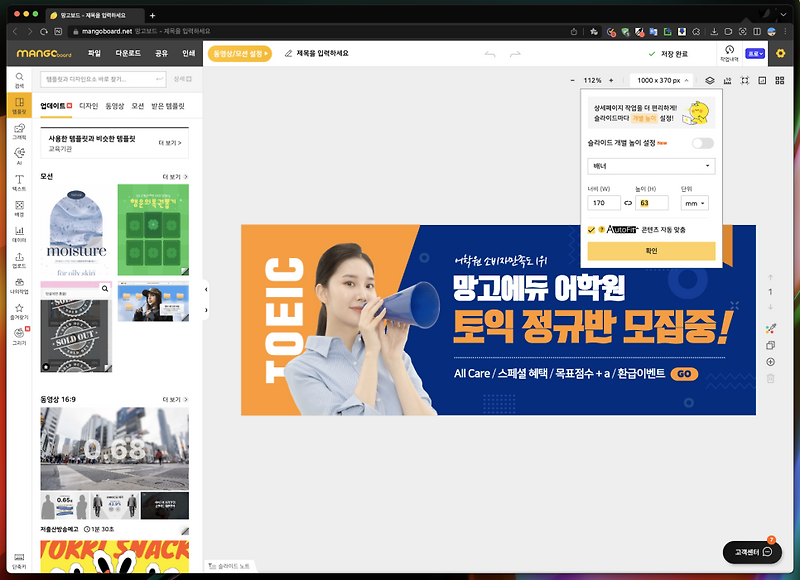Open the slide grid view icon
Screen dimensions: 800x580
tap(780, 81)
